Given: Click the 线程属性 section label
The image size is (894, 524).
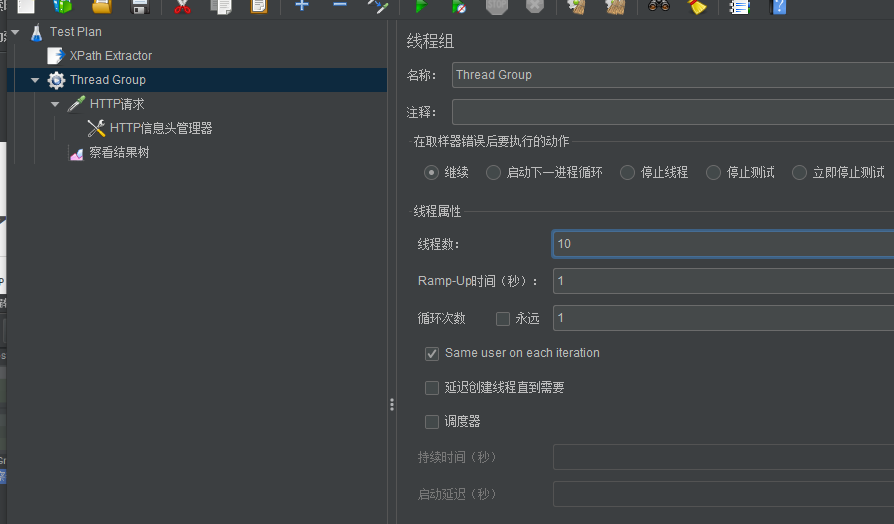Looking at the screenshot, I should 437,212.
